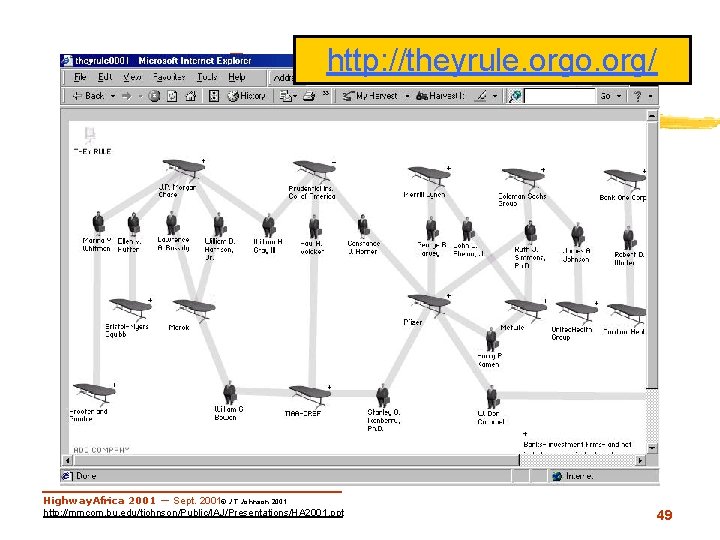Click the highlighter pen icon

click(481, 96)
